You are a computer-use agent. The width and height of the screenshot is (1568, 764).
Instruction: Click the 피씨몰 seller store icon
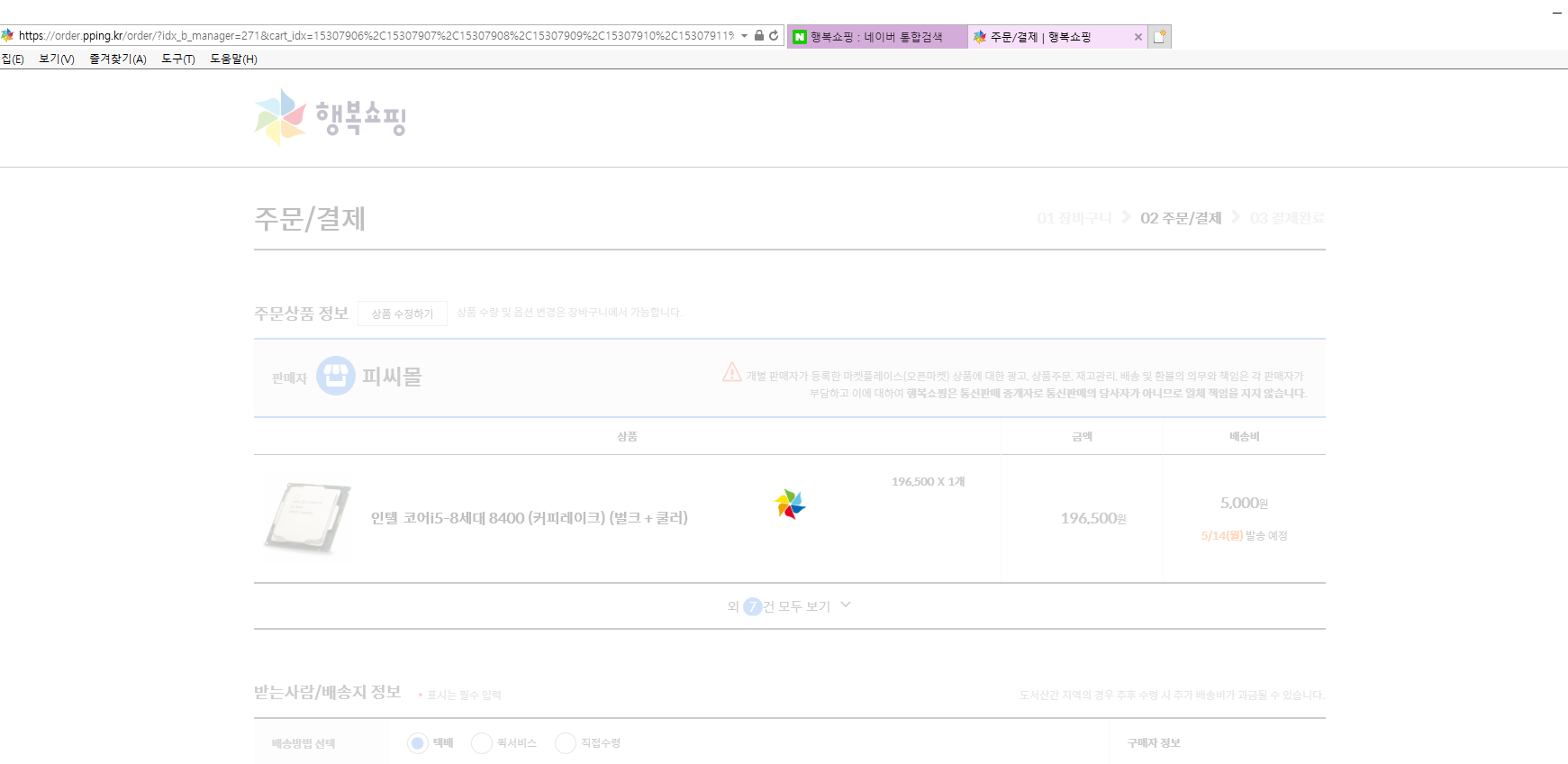[x=335, y=377]
